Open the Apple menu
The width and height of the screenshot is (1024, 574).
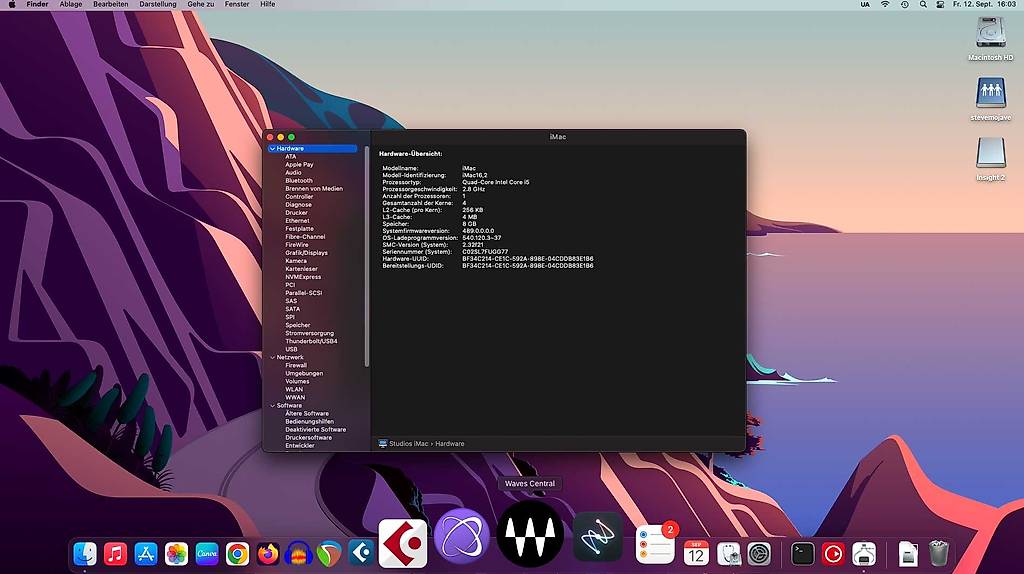(x=11, y=5)
